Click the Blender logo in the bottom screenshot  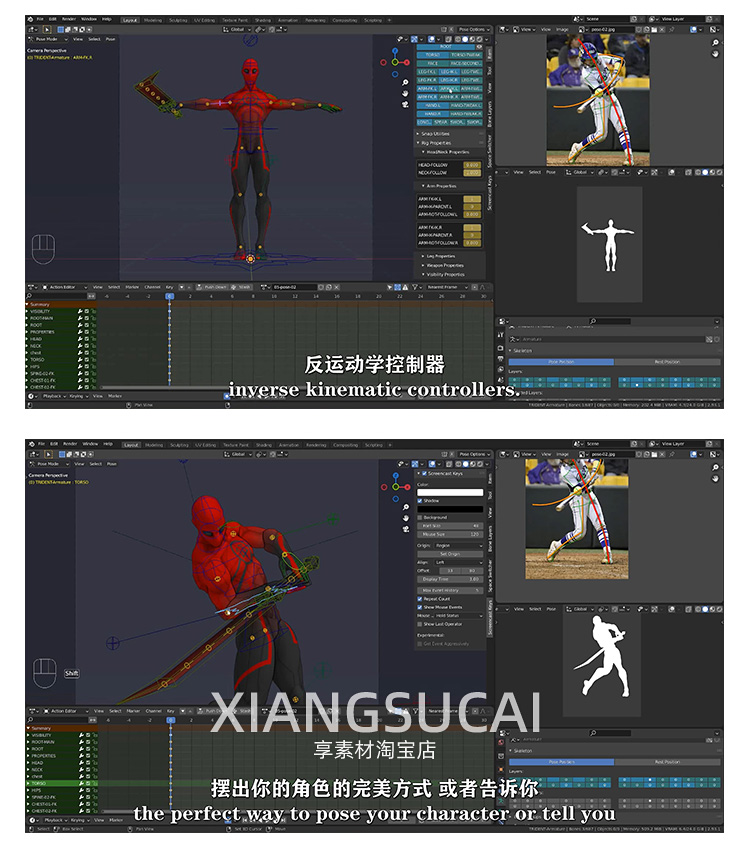pyautogui.click(x=32, y=444)
